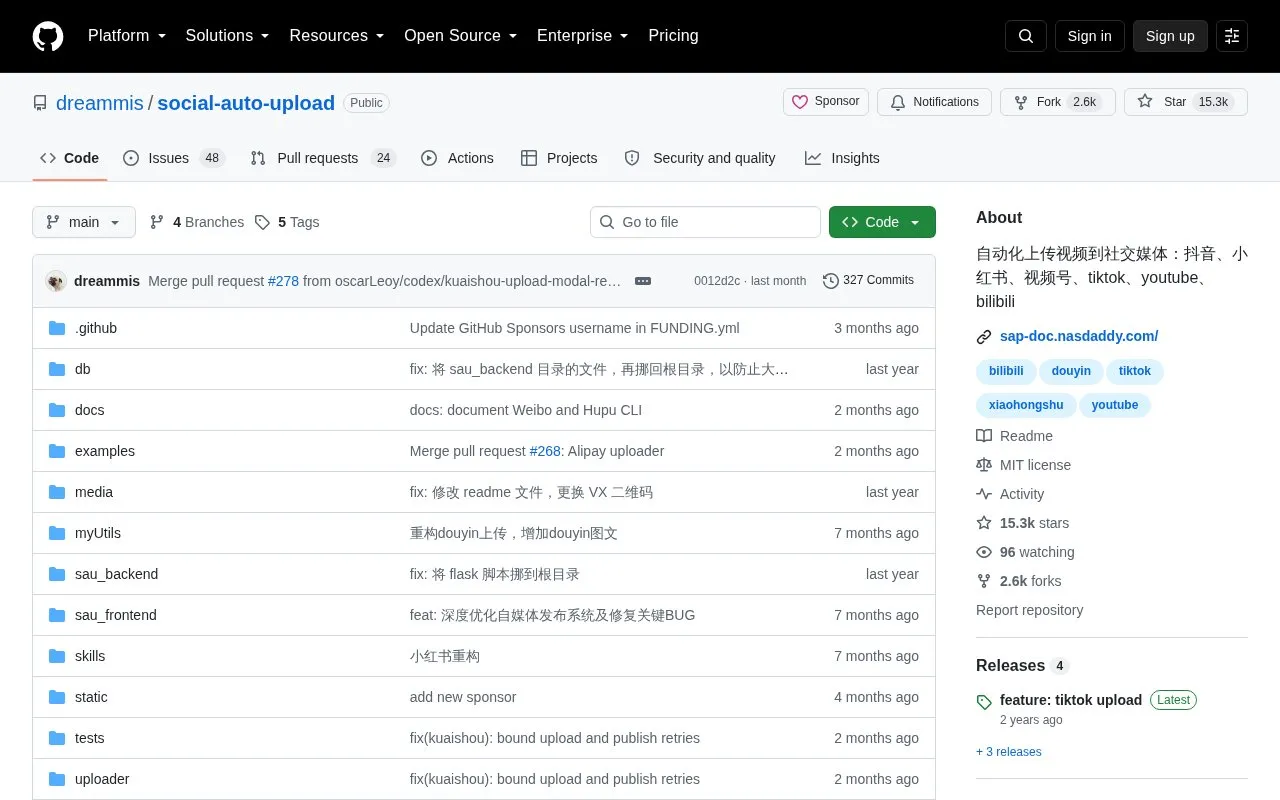Open the main branch selector dropdown
The height and width of the screenshot is (800, 1280).
(84, 222)
